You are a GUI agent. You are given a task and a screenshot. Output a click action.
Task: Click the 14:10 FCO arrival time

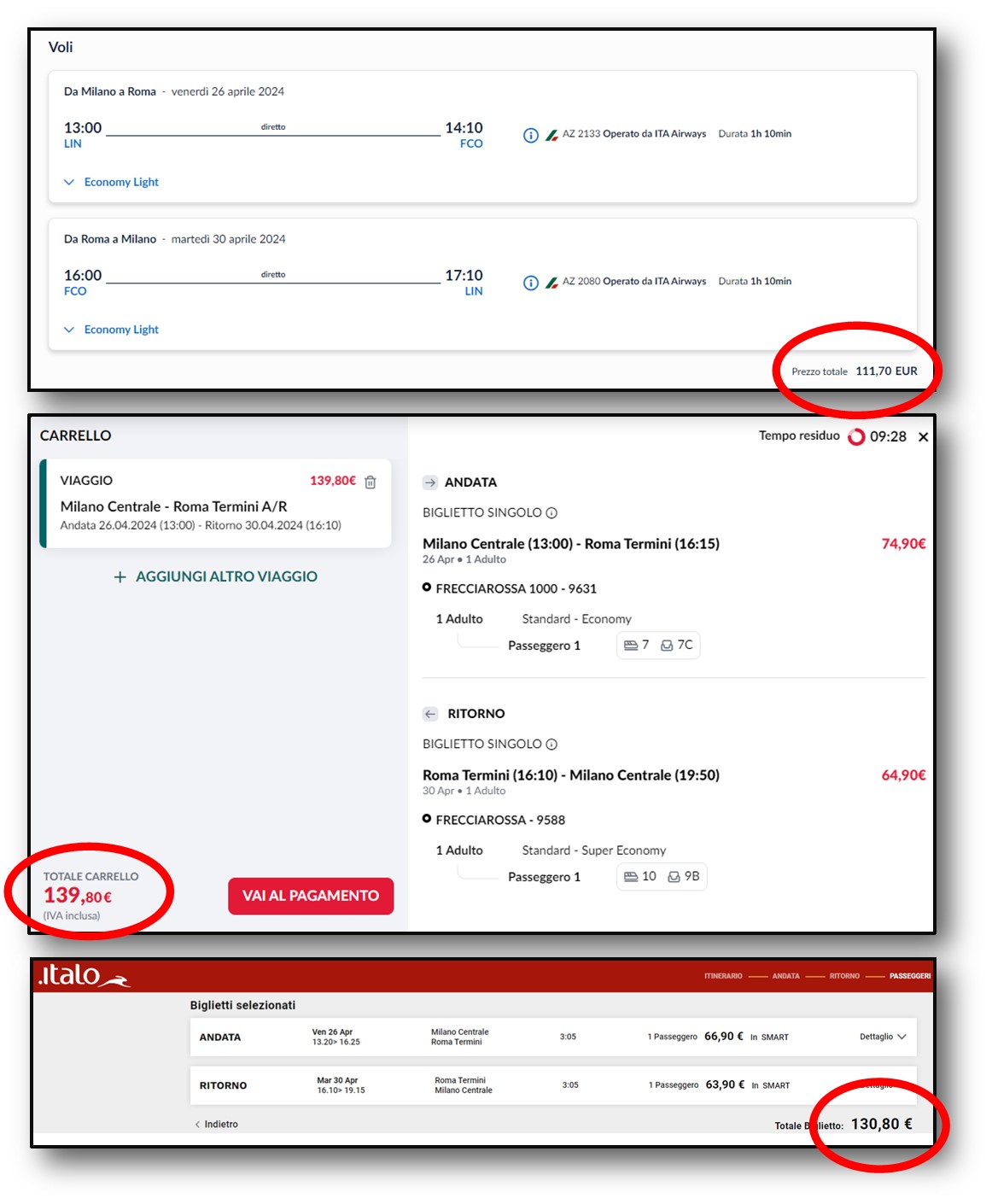[464, 128]
